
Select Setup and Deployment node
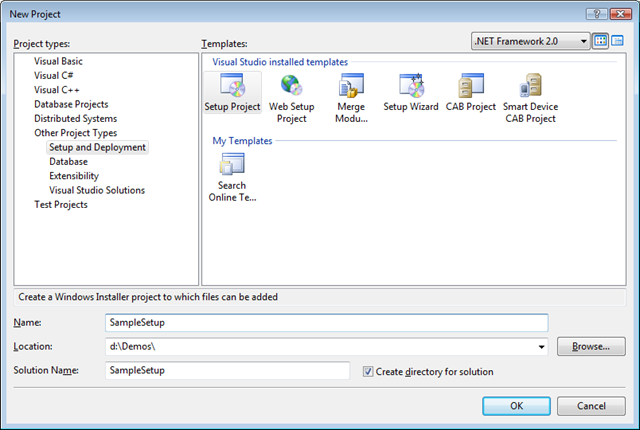tap(97, 147)
